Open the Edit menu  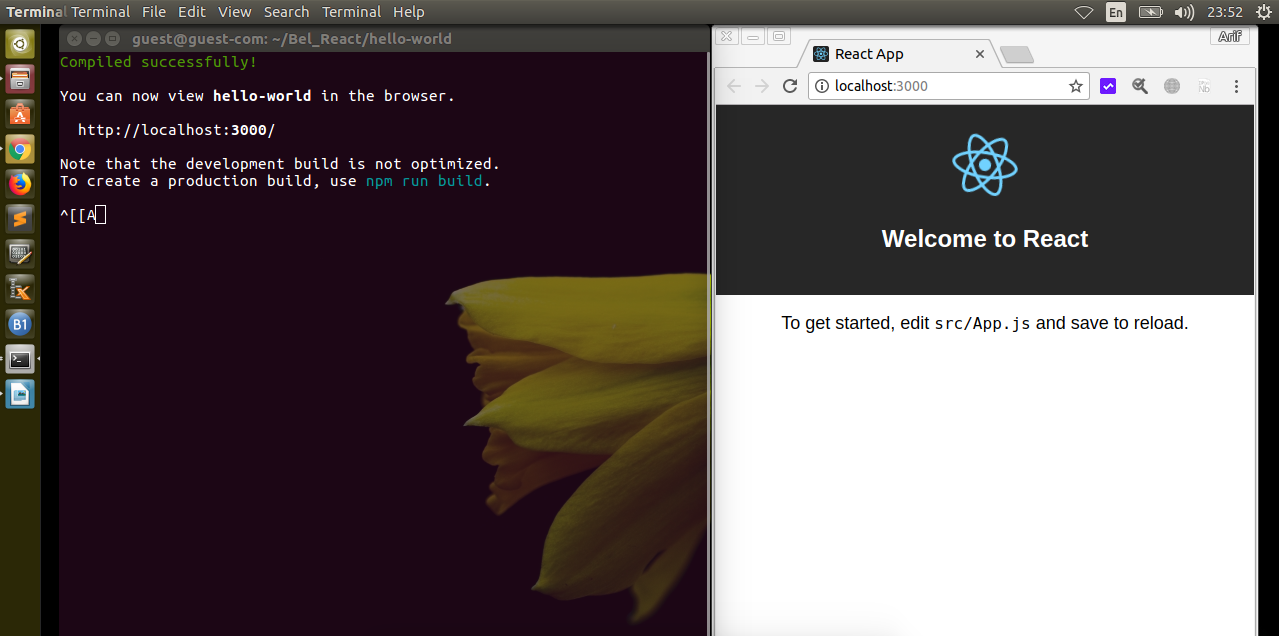point(192,12)
